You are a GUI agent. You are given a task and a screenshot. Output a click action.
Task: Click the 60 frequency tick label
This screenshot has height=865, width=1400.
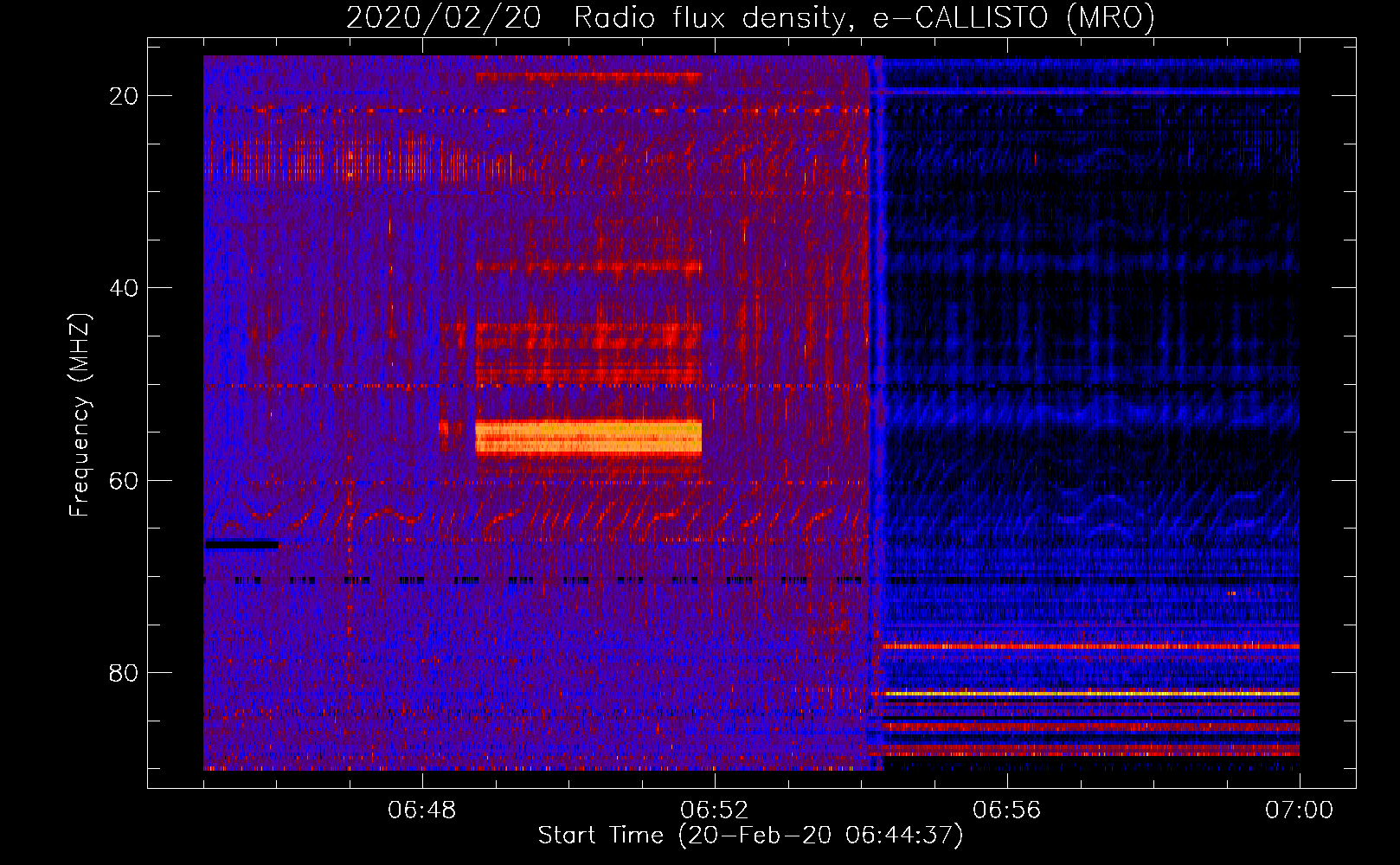124,480
